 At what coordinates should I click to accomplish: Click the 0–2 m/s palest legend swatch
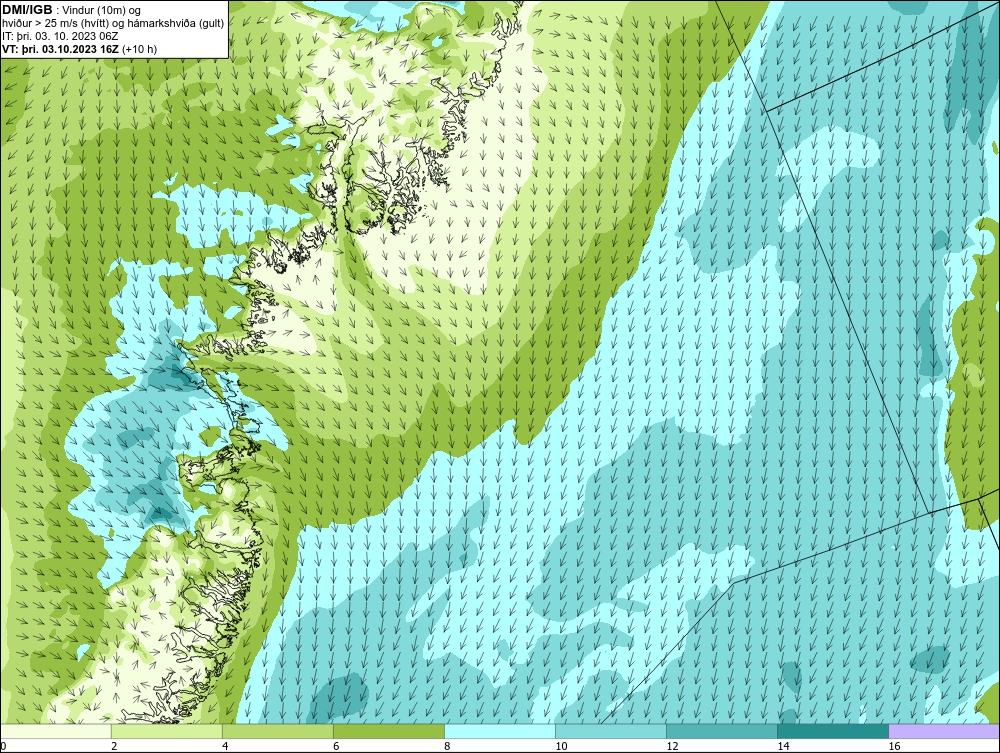point(55,731)
